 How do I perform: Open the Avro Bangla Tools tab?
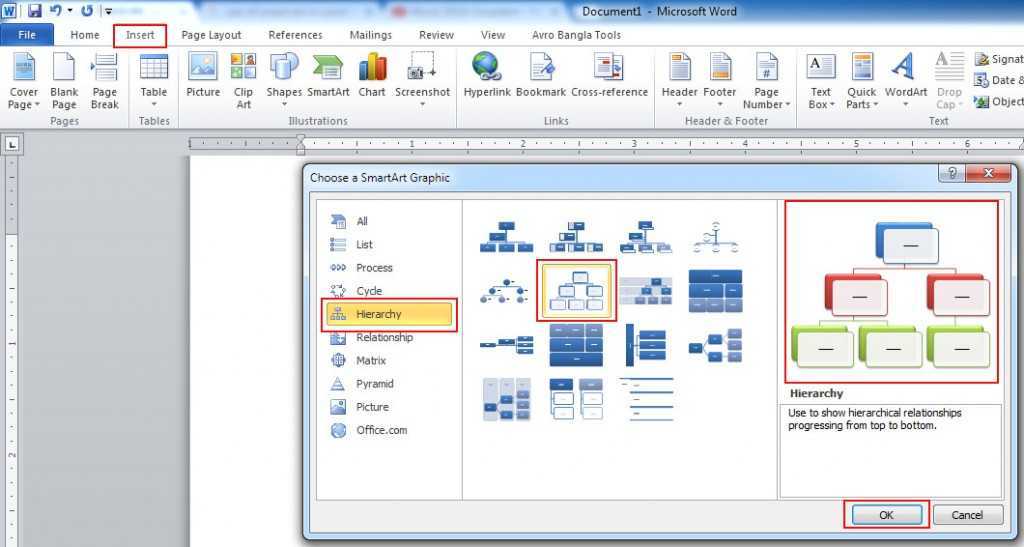click(x=576, y=35)
